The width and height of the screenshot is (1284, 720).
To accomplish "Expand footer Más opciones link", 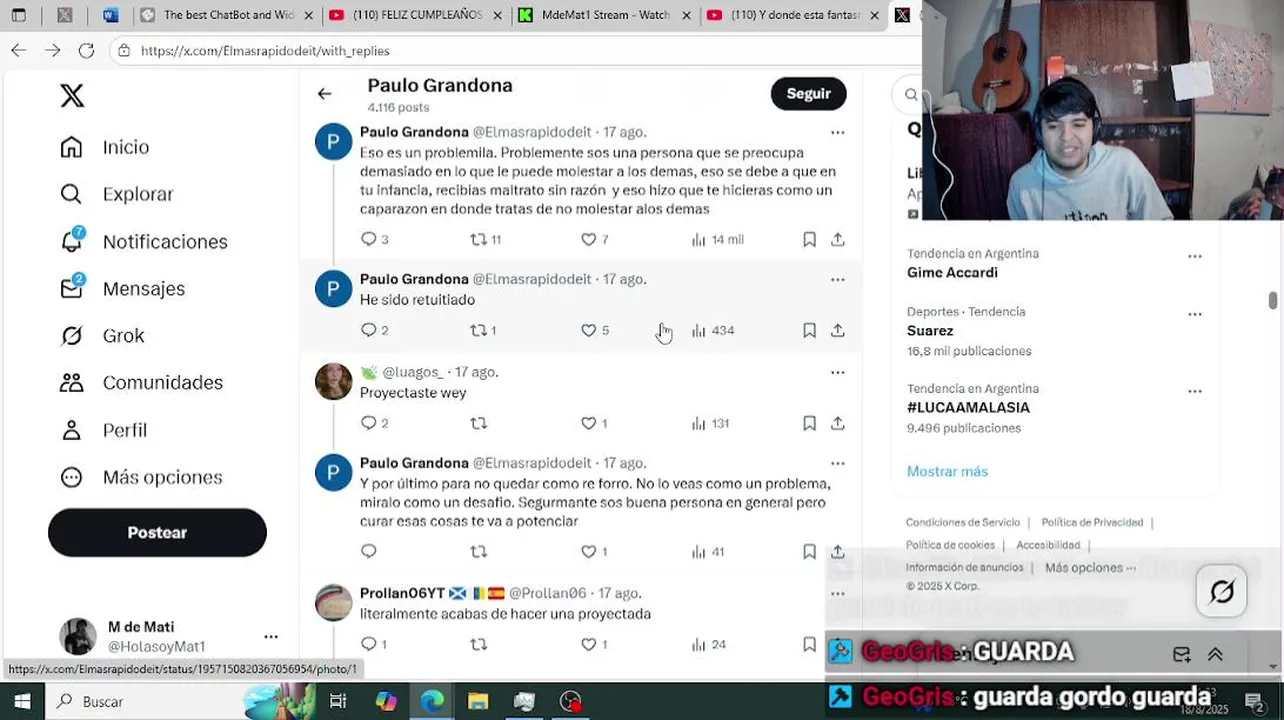I will click(x=1090, y=567).
